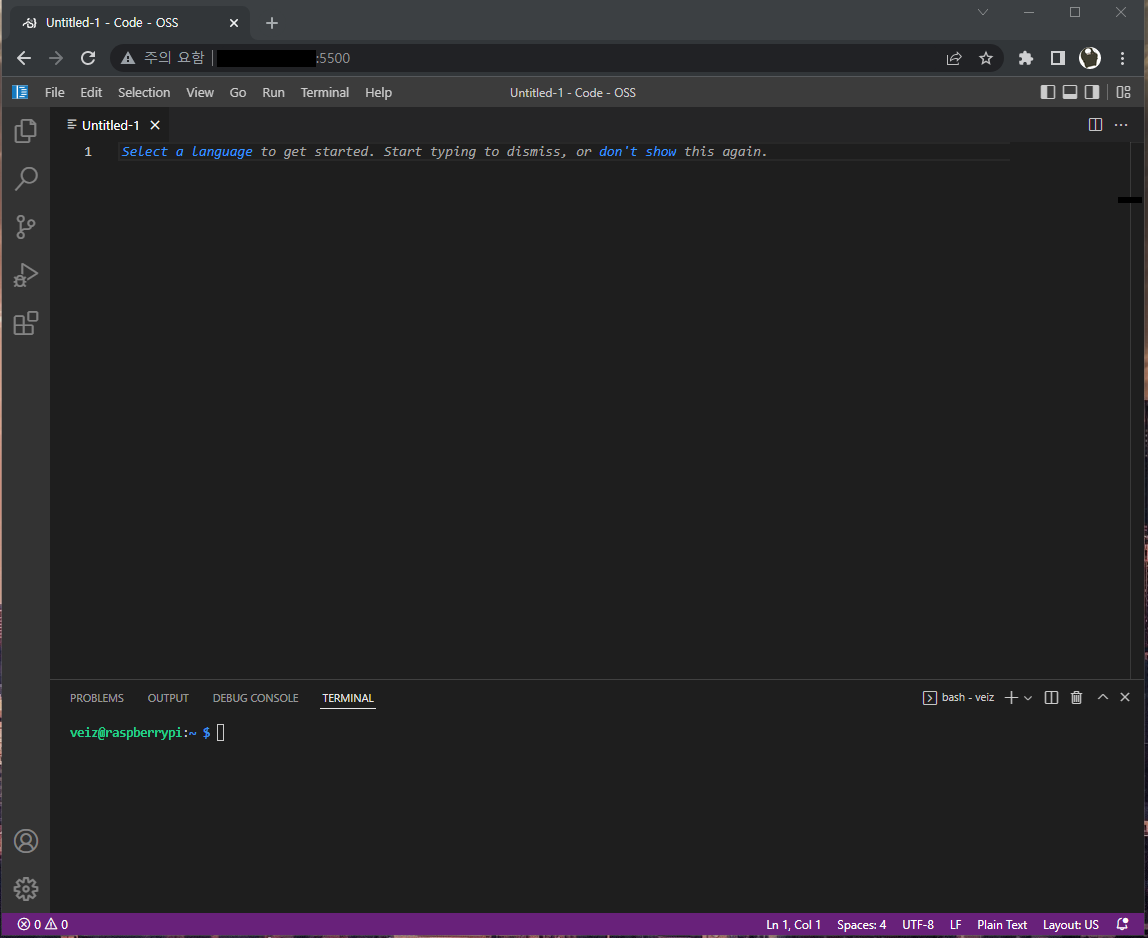The image size is (1148, 938).
Task: Open the Run and Debug view
Action: tap(26, 275)
